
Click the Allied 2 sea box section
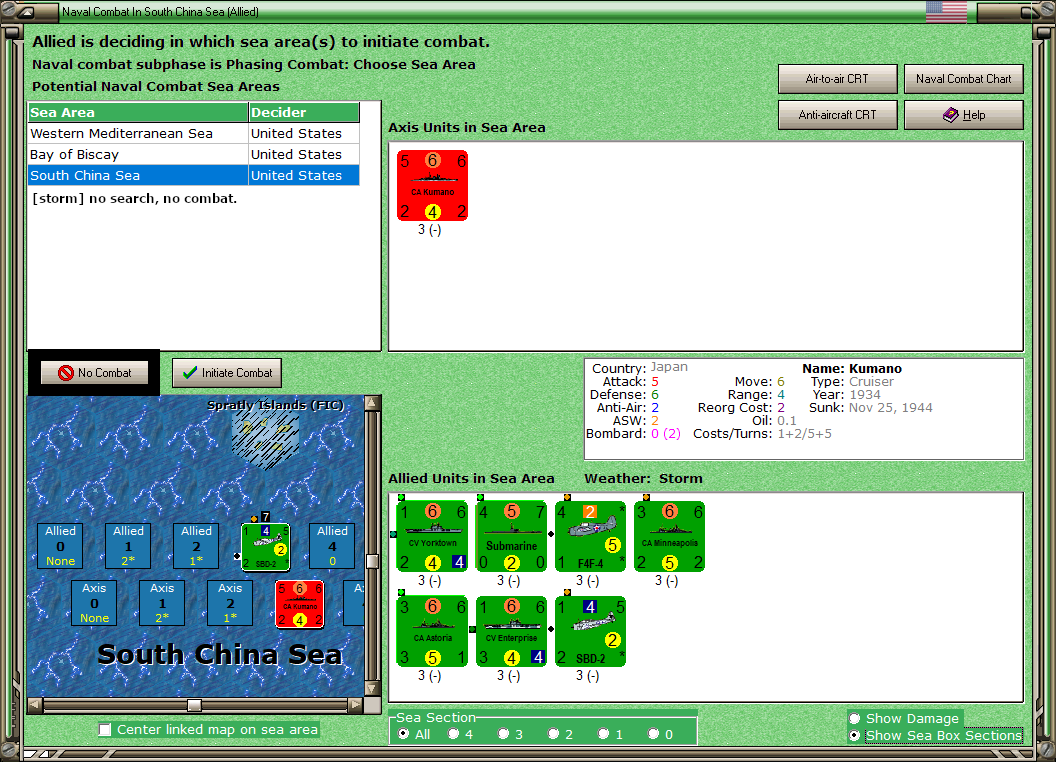point(196,546)
